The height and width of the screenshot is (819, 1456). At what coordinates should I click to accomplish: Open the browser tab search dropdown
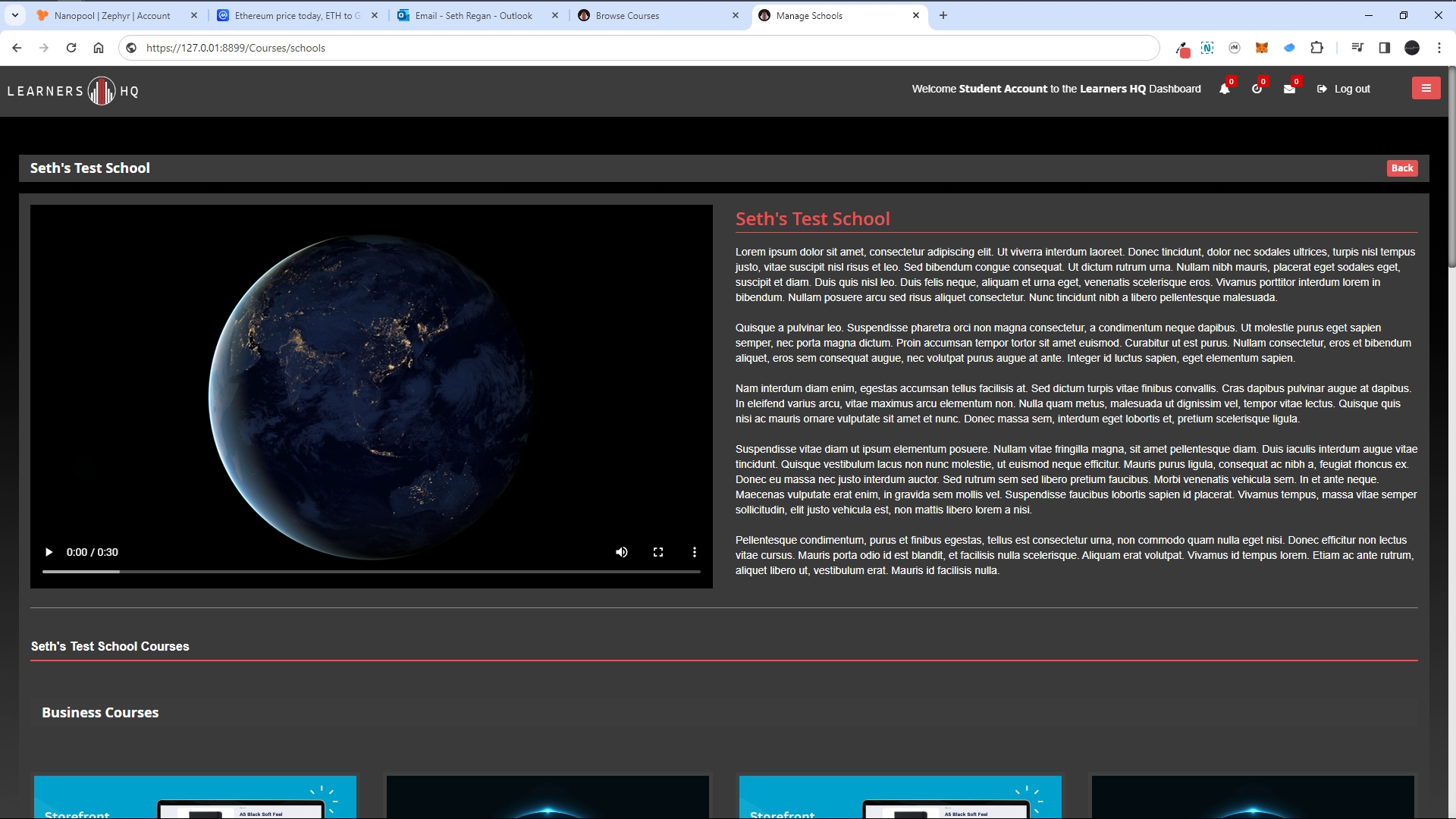point(15,15)
